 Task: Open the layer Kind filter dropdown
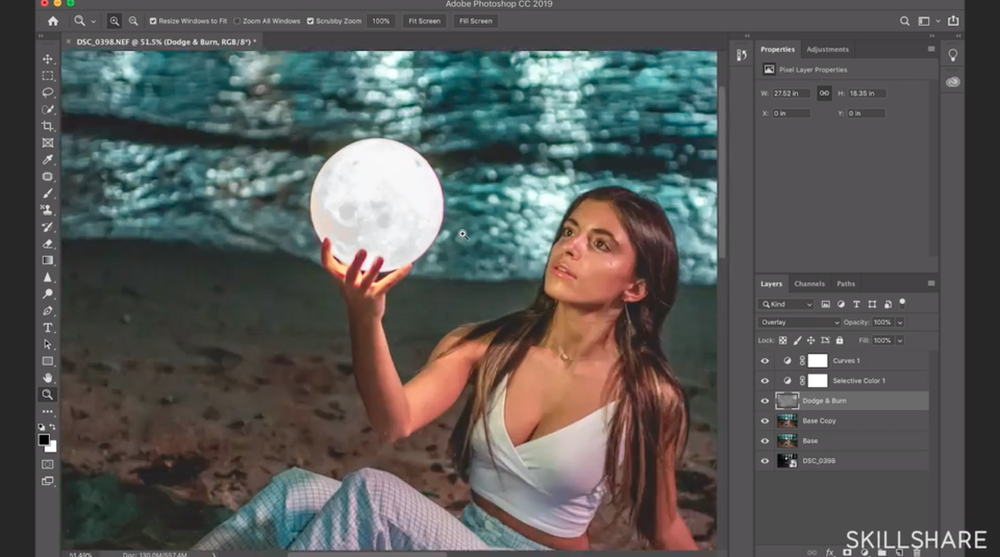pyautogui.click(x=787, y=304)
